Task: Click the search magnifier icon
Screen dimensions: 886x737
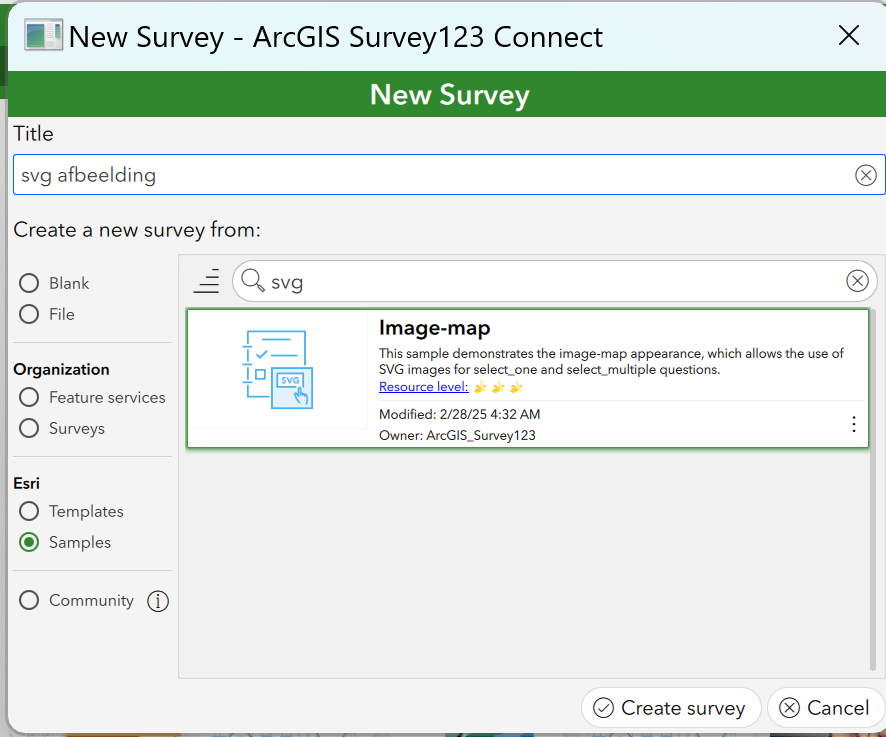Action: click(252, 280)
